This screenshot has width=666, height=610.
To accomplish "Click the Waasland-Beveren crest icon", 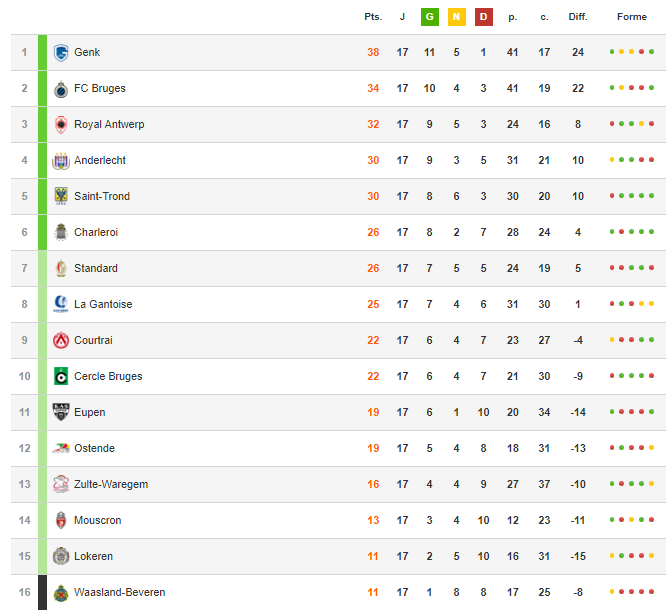I will (61, 593).
